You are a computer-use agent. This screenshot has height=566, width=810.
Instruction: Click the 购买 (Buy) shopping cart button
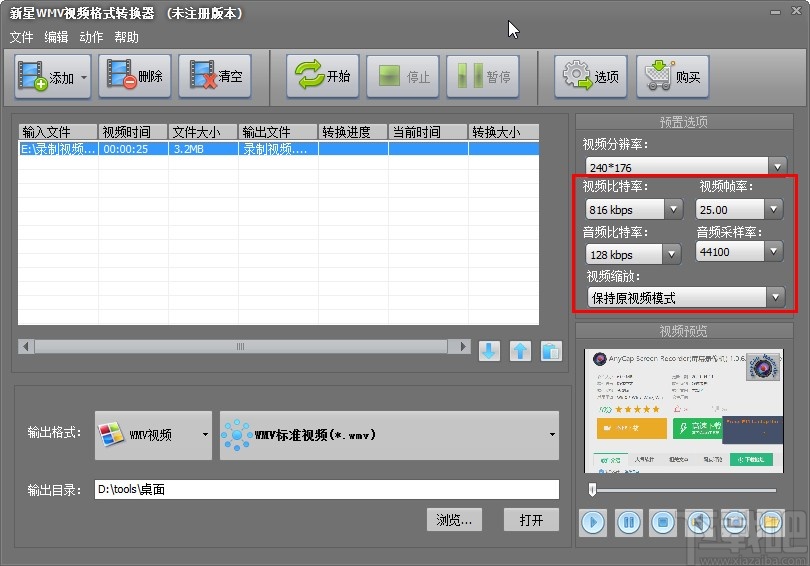tap(673, 77)
